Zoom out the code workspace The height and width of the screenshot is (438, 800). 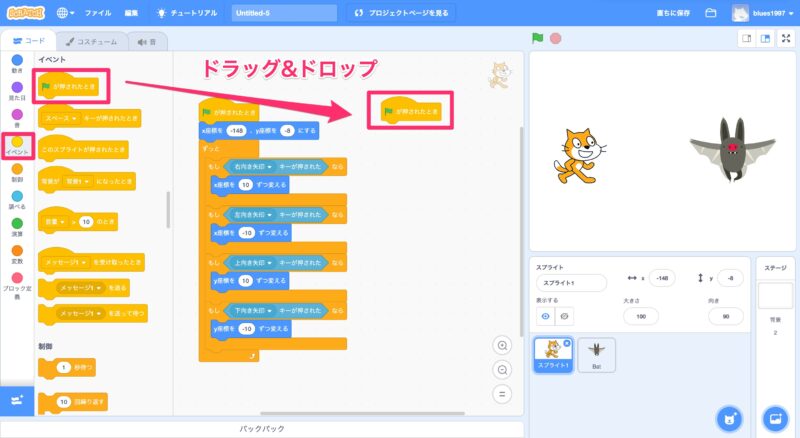coord(503,369)
